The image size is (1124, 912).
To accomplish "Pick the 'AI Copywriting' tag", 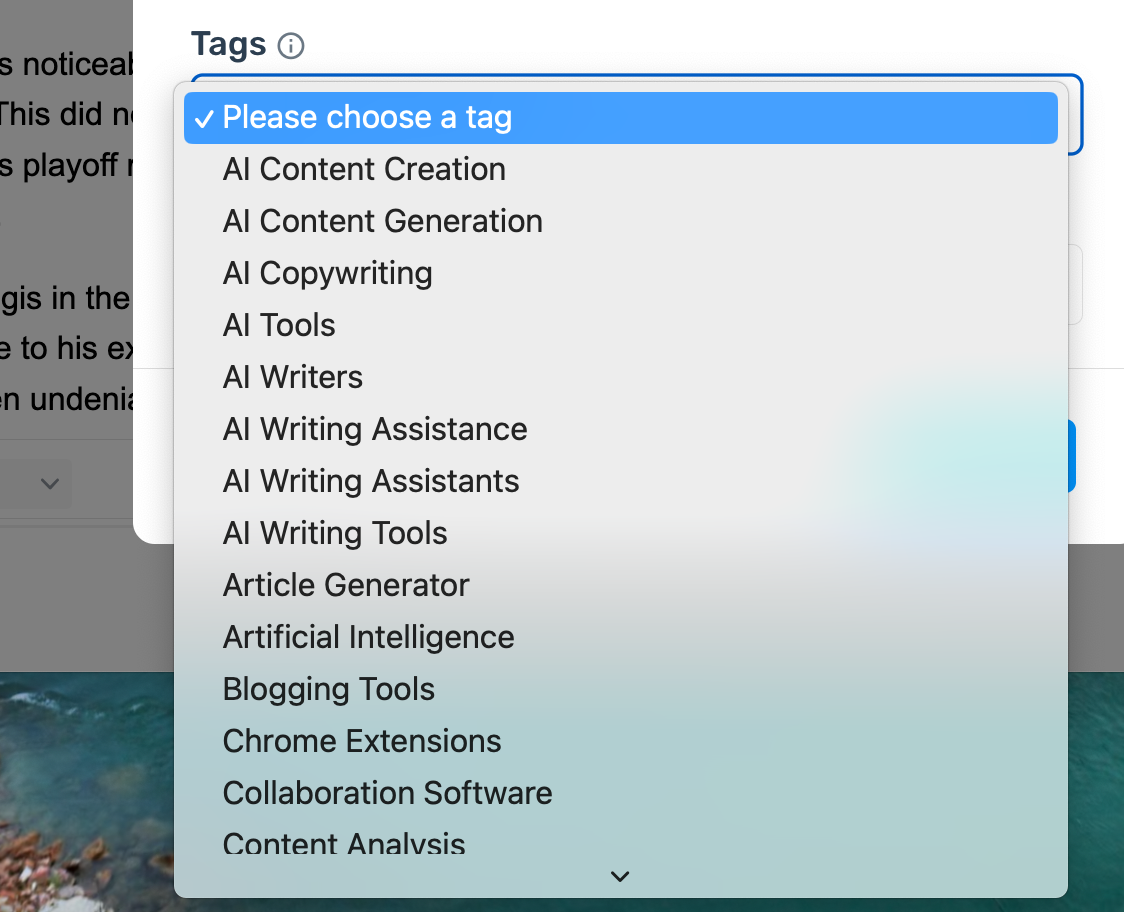I will pos(327,274).
